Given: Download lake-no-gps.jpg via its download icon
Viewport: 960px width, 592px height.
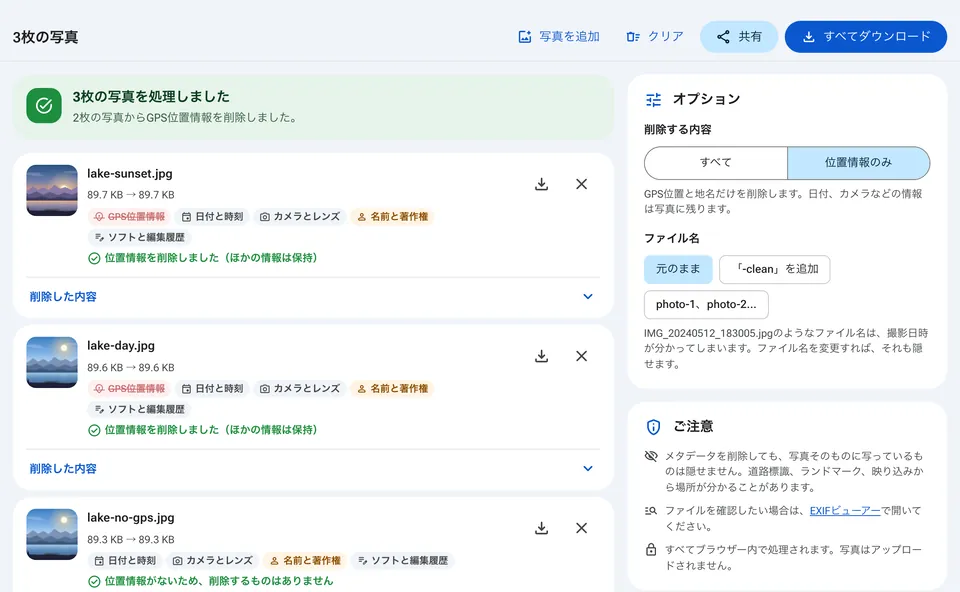Looking at the screenshot, I should (x=541, y=528).
